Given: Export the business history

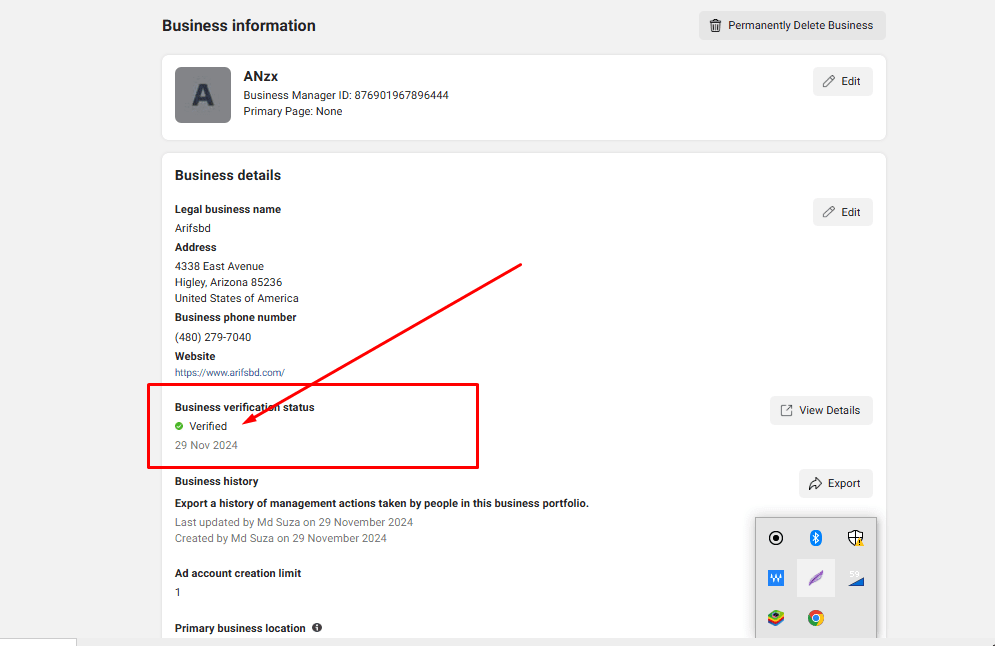Looking at the screenshot, I should pyautogui.click(x=835, y=483).
